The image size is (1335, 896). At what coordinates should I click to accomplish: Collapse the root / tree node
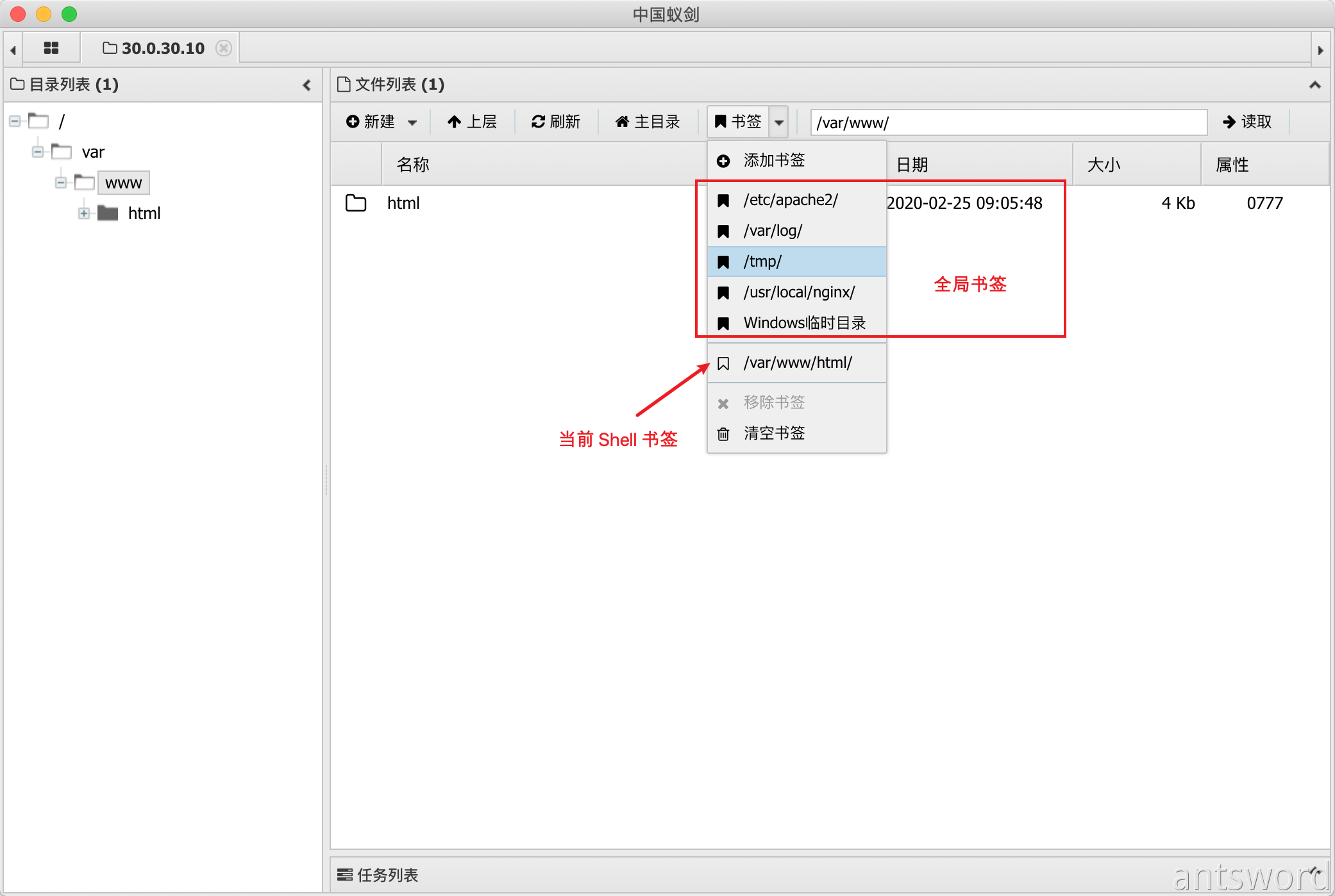pyautogui.click(x=15, y=121)
